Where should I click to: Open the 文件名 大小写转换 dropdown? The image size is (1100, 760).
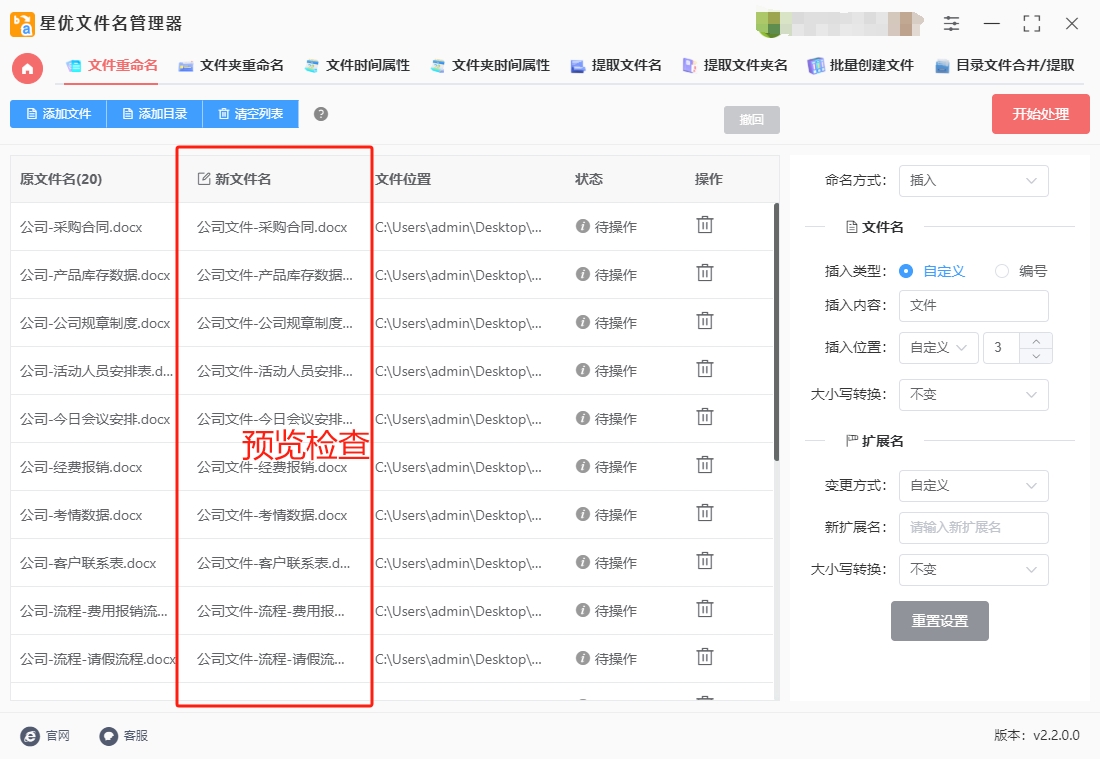pos(973,394)
